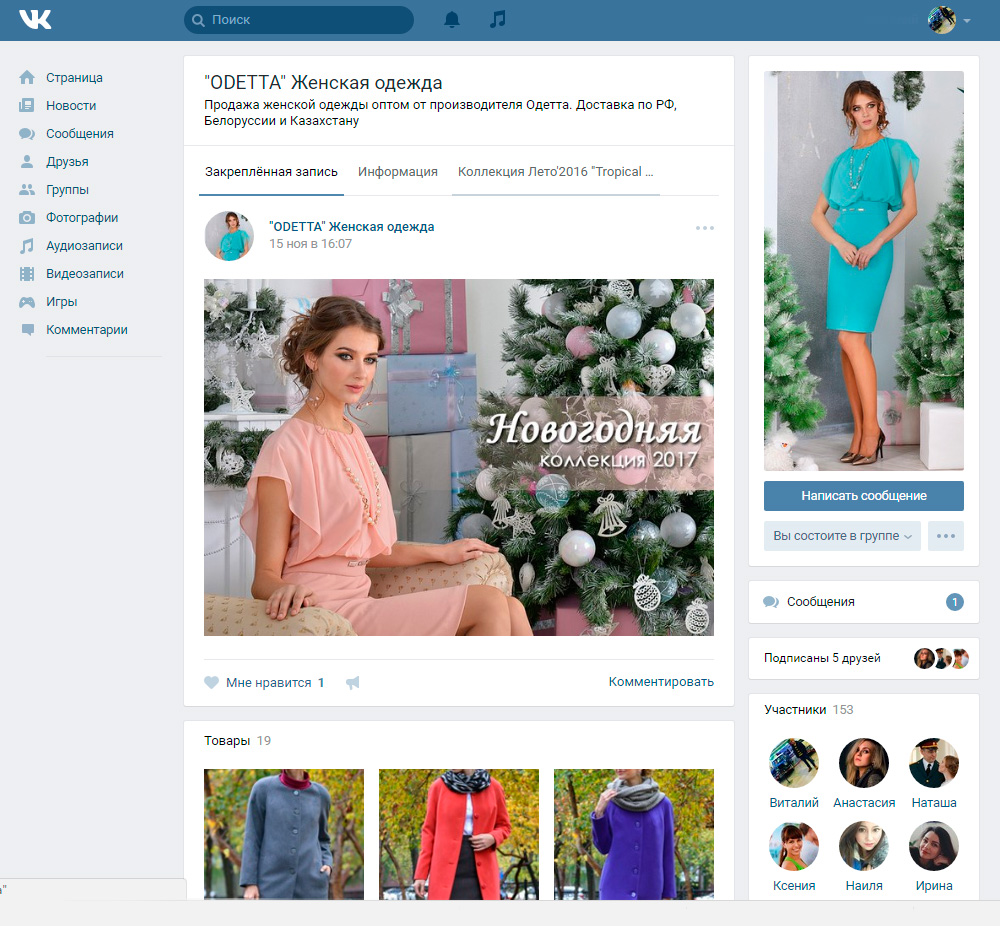Click Комментировать link under post
The image size is (1000, 926).
[x=661, y=682]
